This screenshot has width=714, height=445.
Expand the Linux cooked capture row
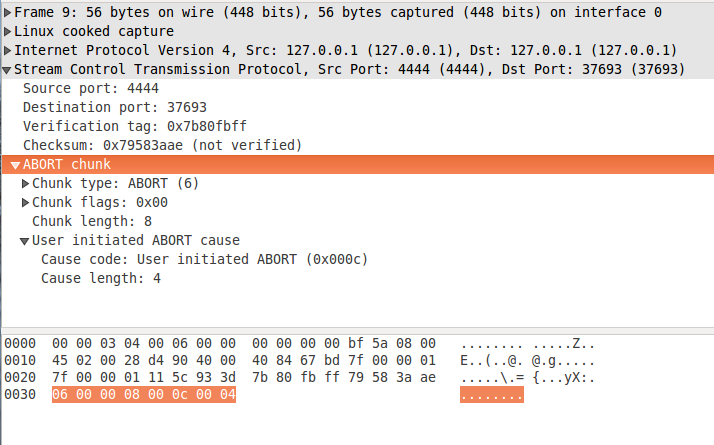8,32
